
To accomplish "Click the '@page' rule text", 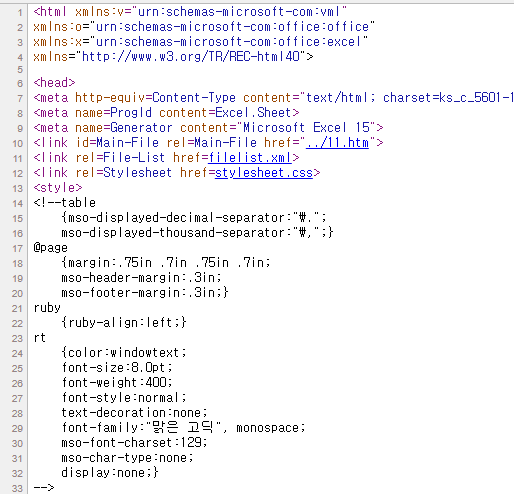I will click(x=51, y=248).
